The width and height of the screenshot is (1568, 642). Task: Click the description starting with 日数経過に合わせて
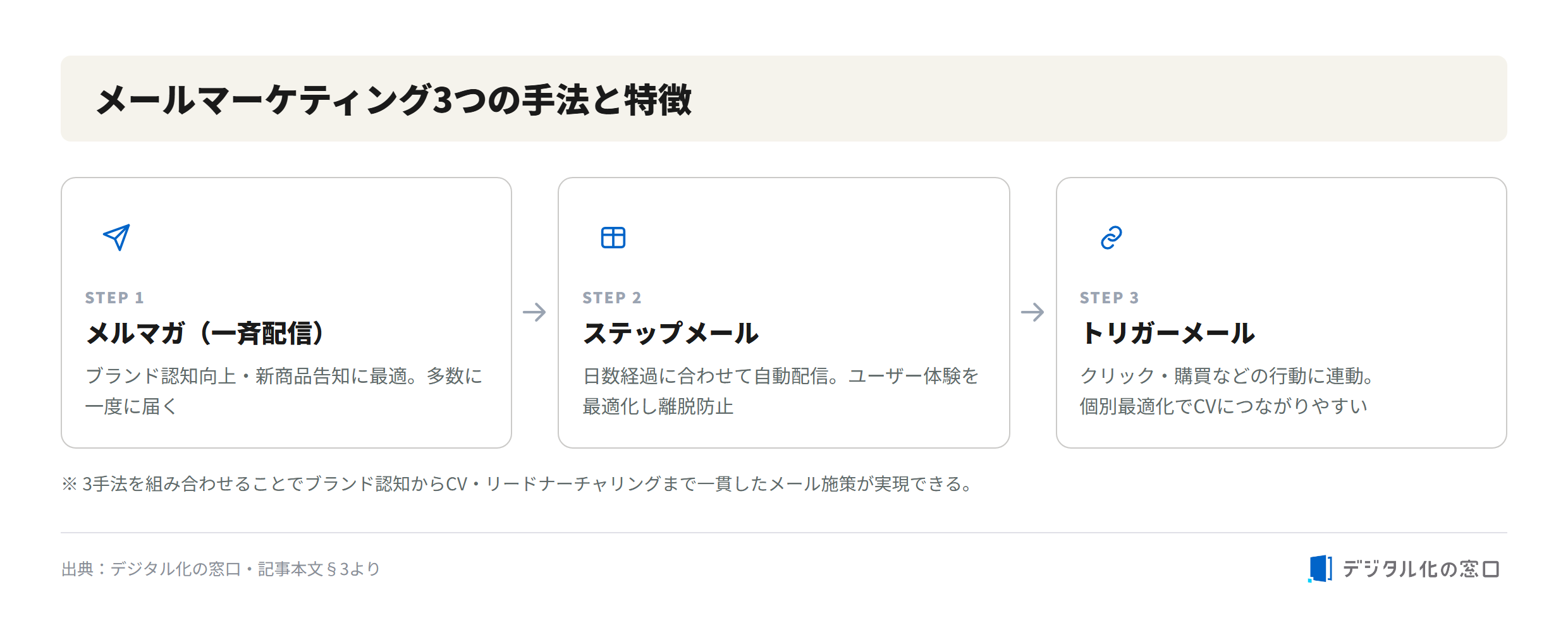coord(781,391)
